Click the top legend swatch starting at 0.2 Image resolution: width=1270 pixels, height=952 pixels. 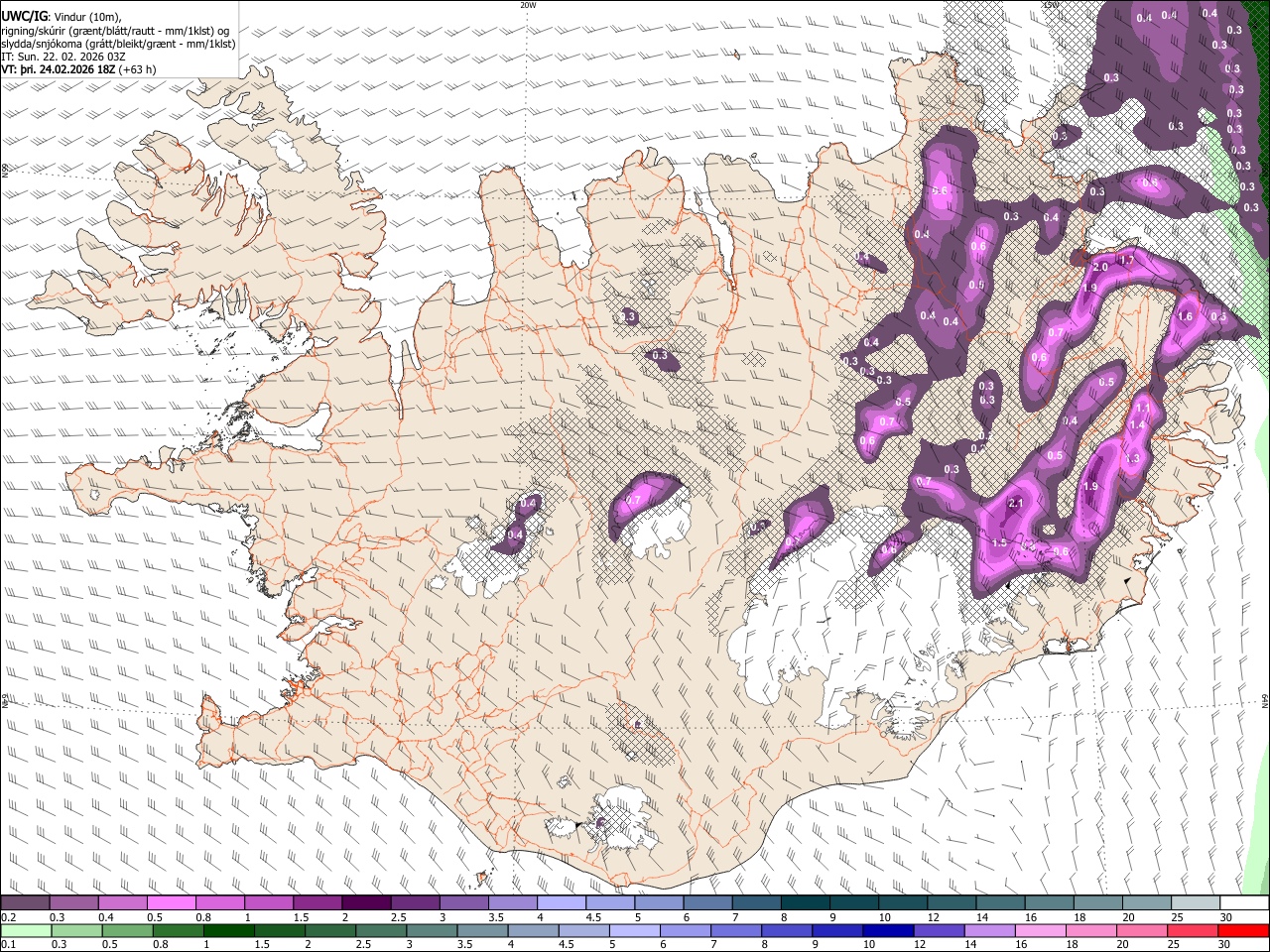25,903
